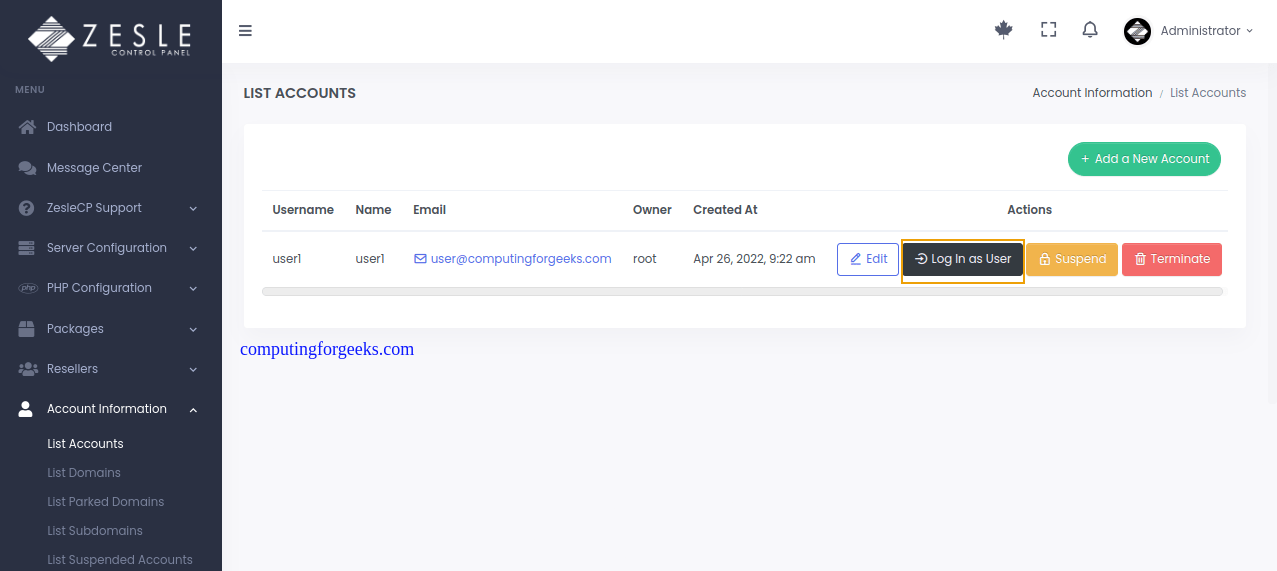Screen dimensions: 1277x571
Task: Select List Domains submenu item
Action: [84, 473]
